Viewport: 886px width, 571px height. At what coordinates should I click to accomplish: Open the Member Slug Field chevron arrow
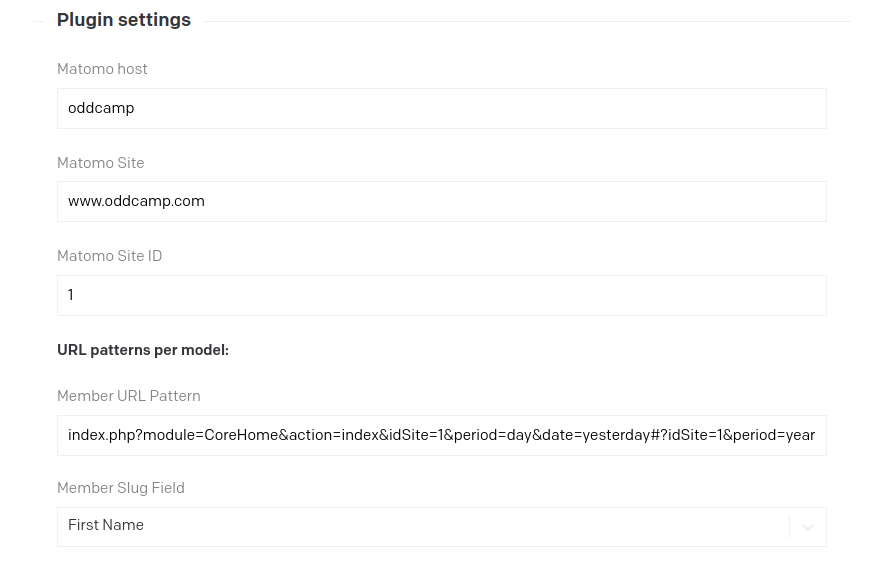(807, 528)
